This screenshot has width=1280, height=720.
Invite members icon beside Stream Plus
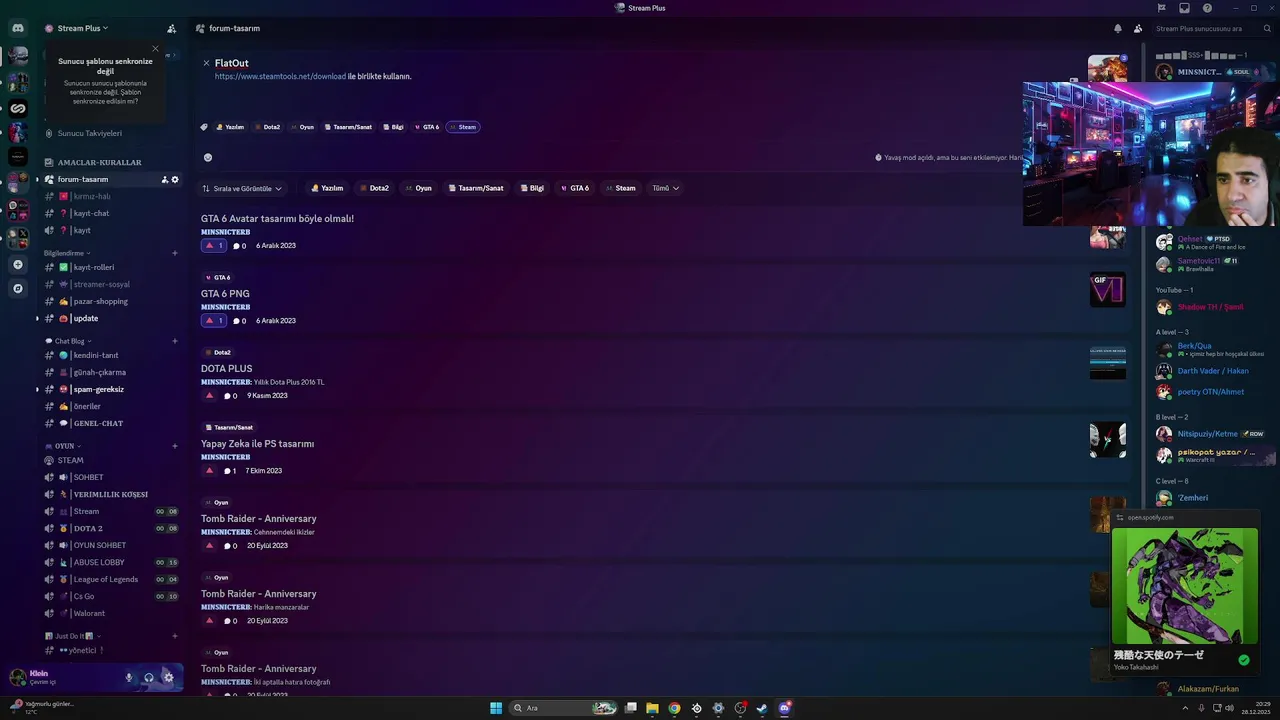171,28
